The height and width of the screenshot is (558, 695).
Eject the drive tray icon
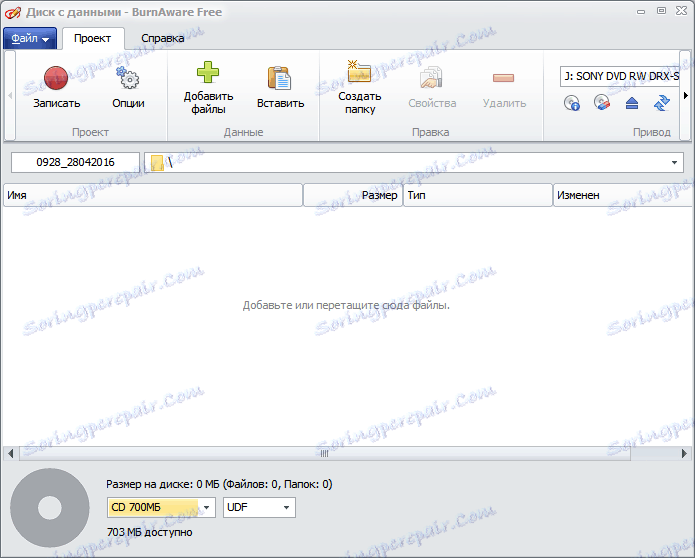(x=632, y=103)
